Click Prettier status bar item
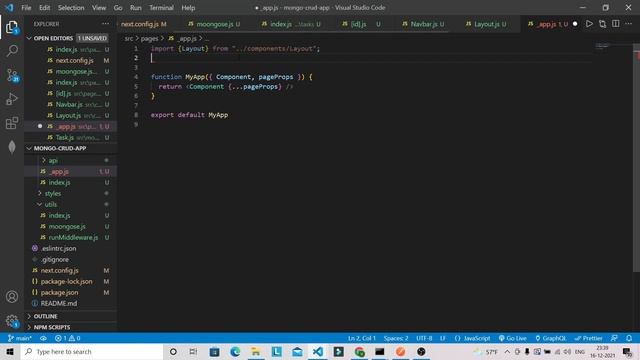 click(x=588, y=338)
